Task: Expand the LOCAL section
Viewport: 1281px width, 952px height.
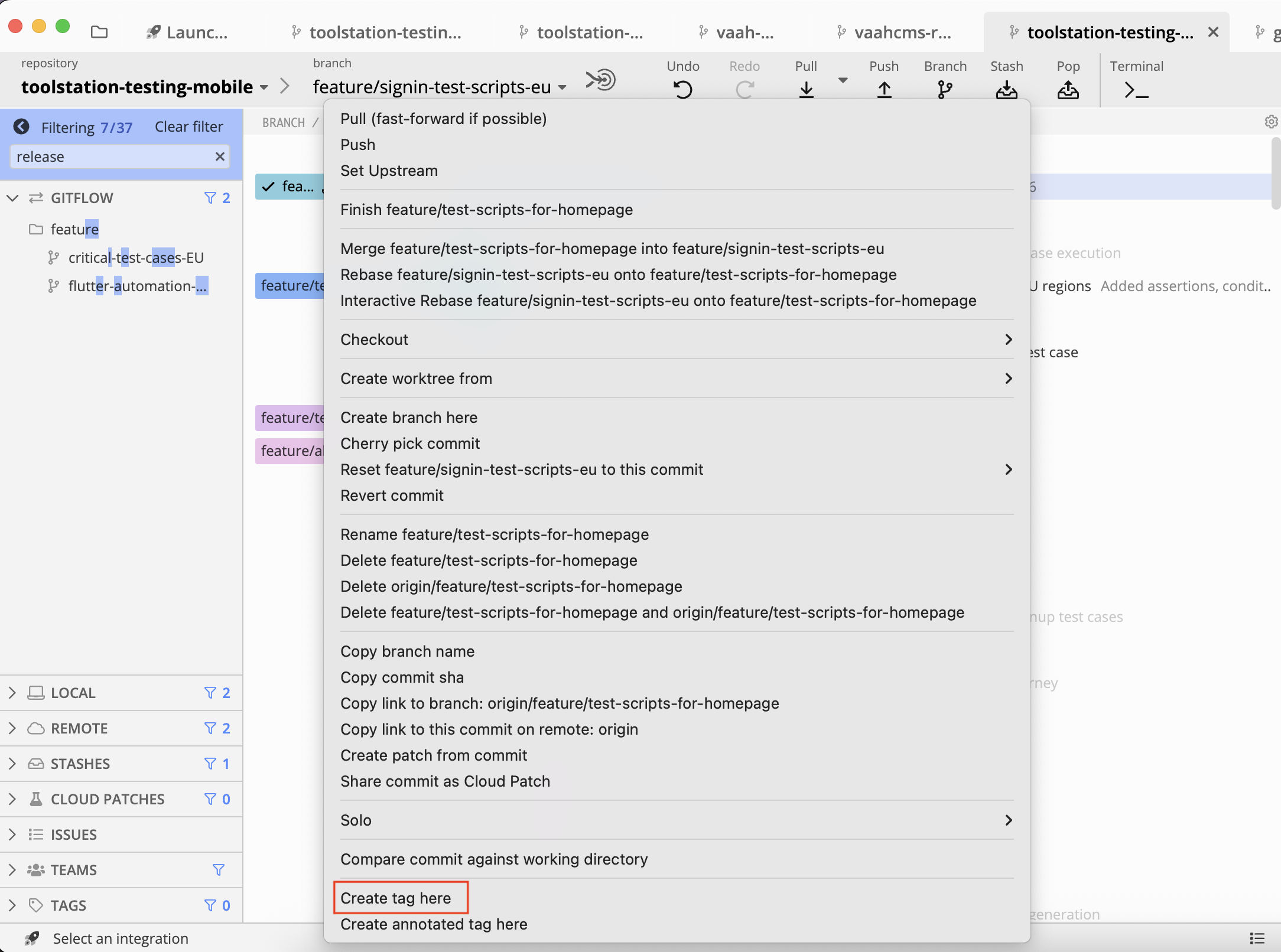Action: 12,693
